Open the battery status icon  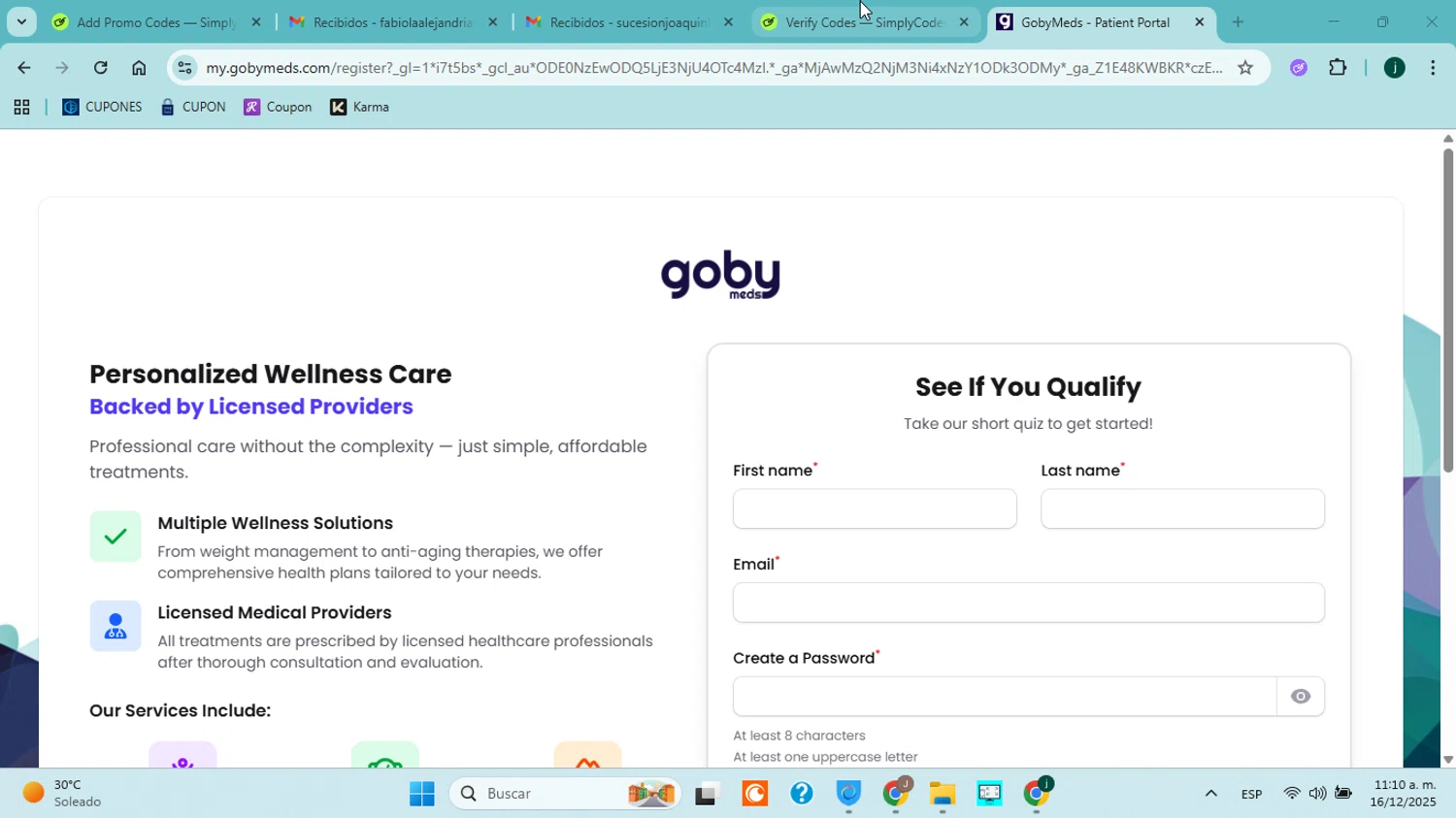tap(1343, 794)
